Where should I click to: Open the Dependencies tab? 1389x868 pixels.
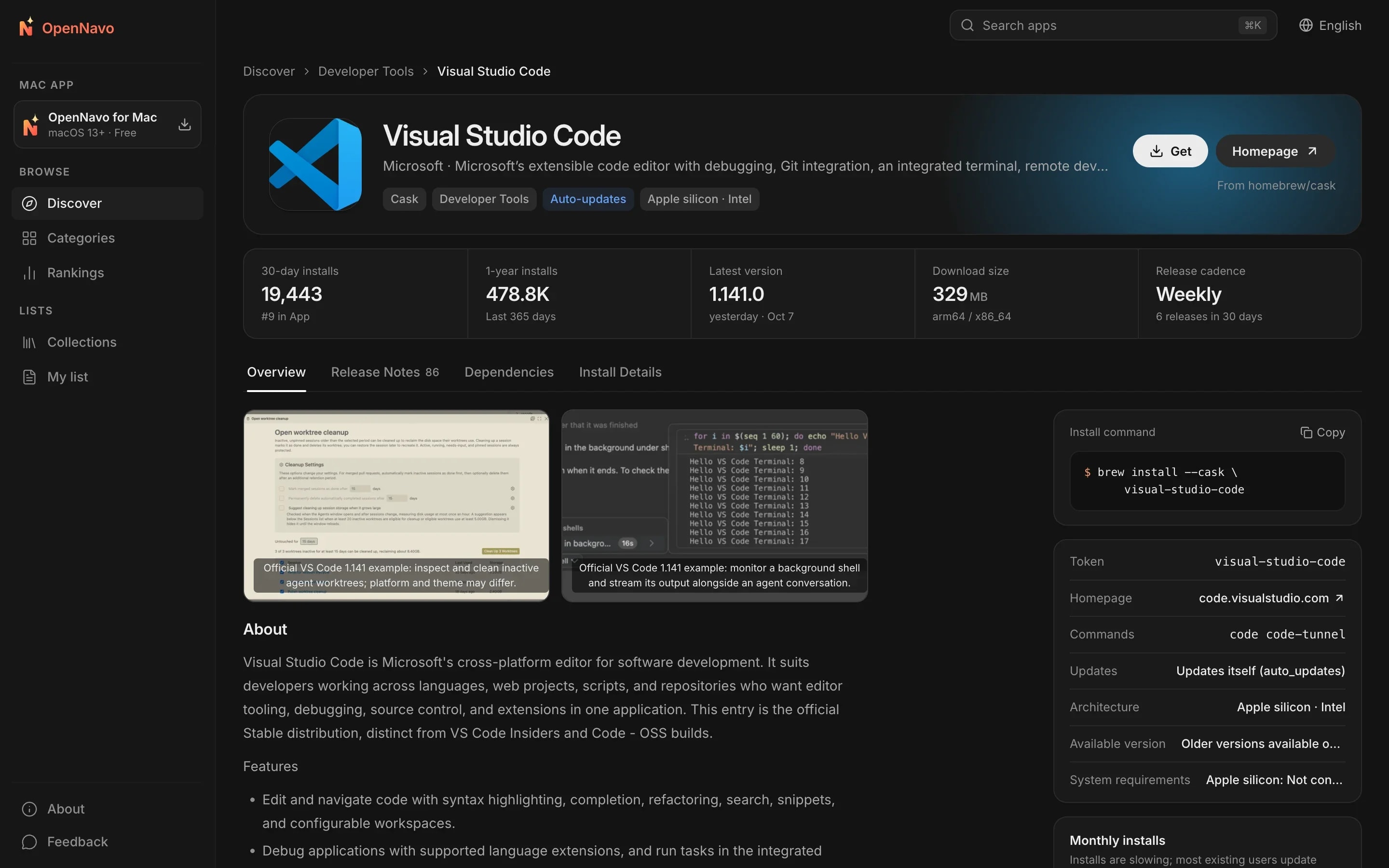[x=508, y=372]
